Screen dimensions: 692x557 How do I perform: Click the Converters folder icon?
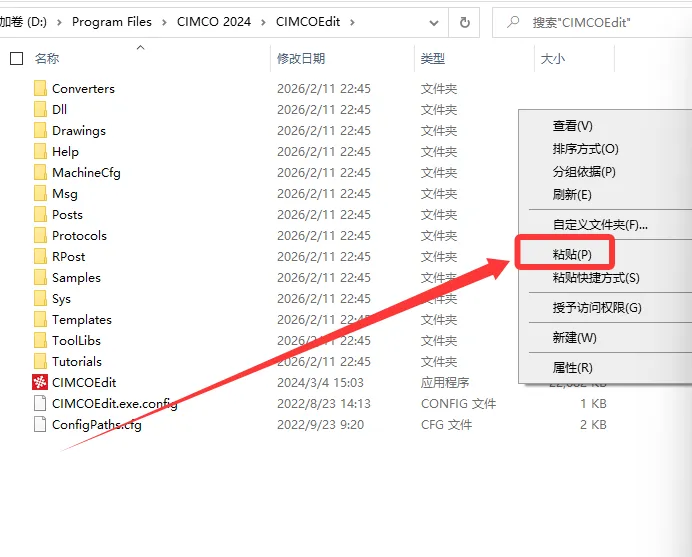coord(40,88)
